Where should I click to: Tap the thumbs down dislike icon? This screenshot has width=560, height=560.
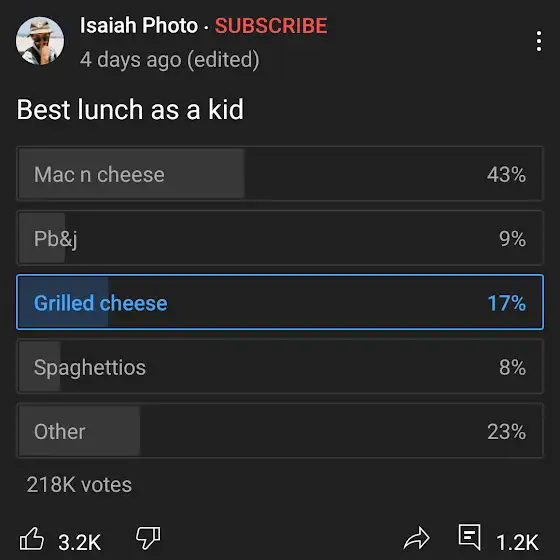coord(148,538)
